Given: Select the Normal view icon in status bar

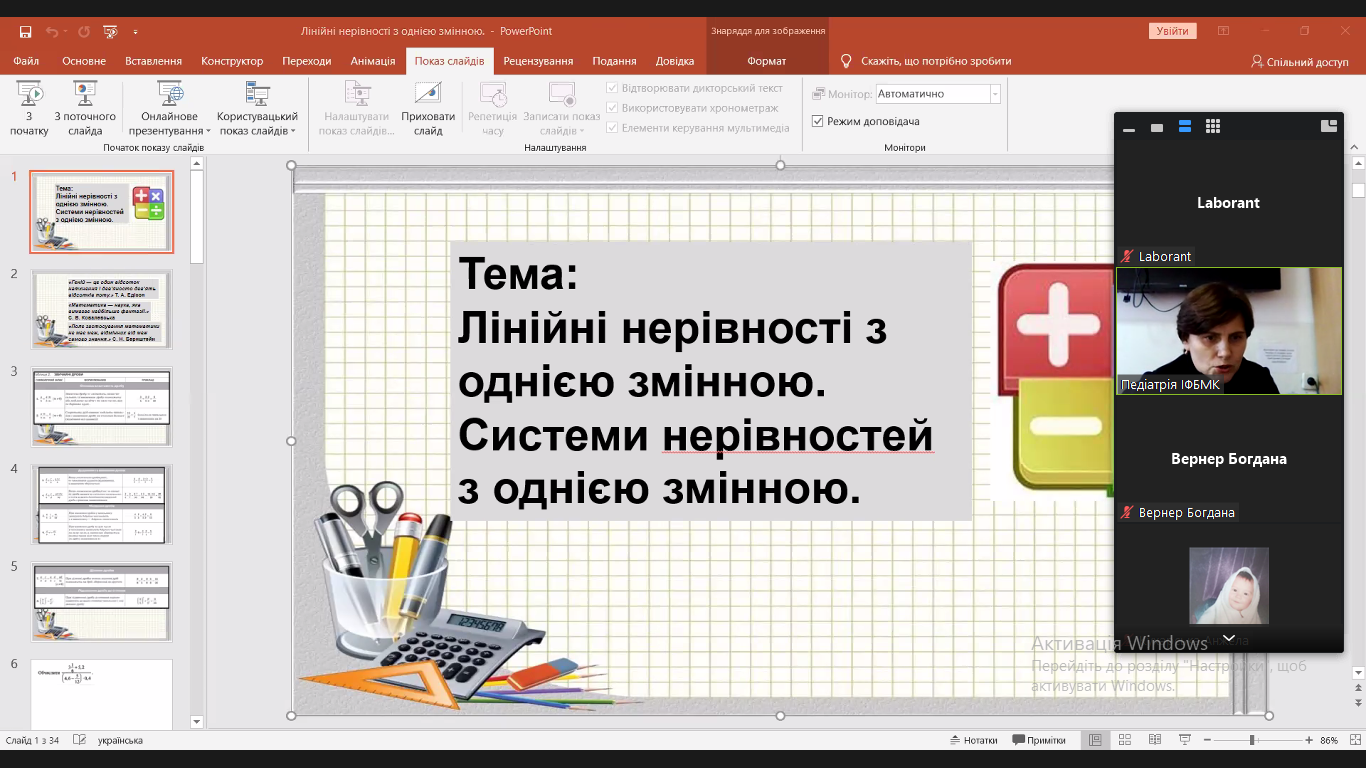Looking at the screenshot, I should click(1096, 739).
